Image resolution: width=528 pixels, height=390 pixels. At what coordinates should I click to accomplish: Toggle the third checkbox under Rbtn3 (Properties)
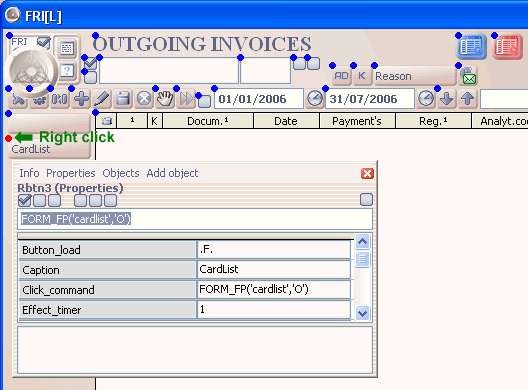coord(55,200)
